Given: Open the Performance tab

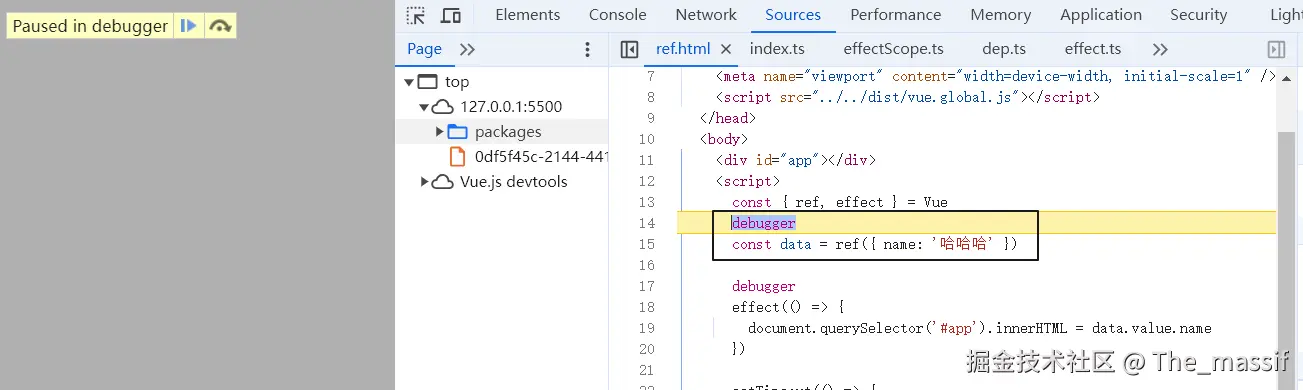Looking at the screenshot, I should (x=896, y=15).
